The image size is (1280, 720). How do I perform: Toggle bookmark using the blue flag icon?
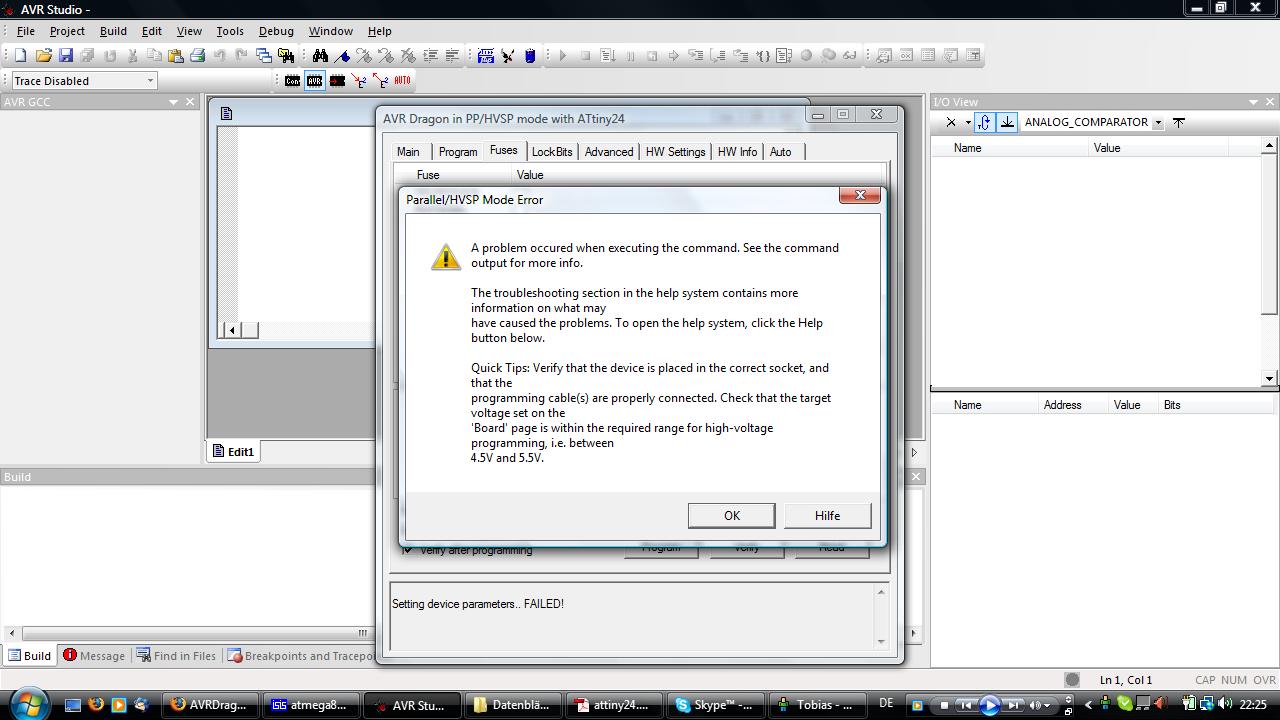(342, 56)
